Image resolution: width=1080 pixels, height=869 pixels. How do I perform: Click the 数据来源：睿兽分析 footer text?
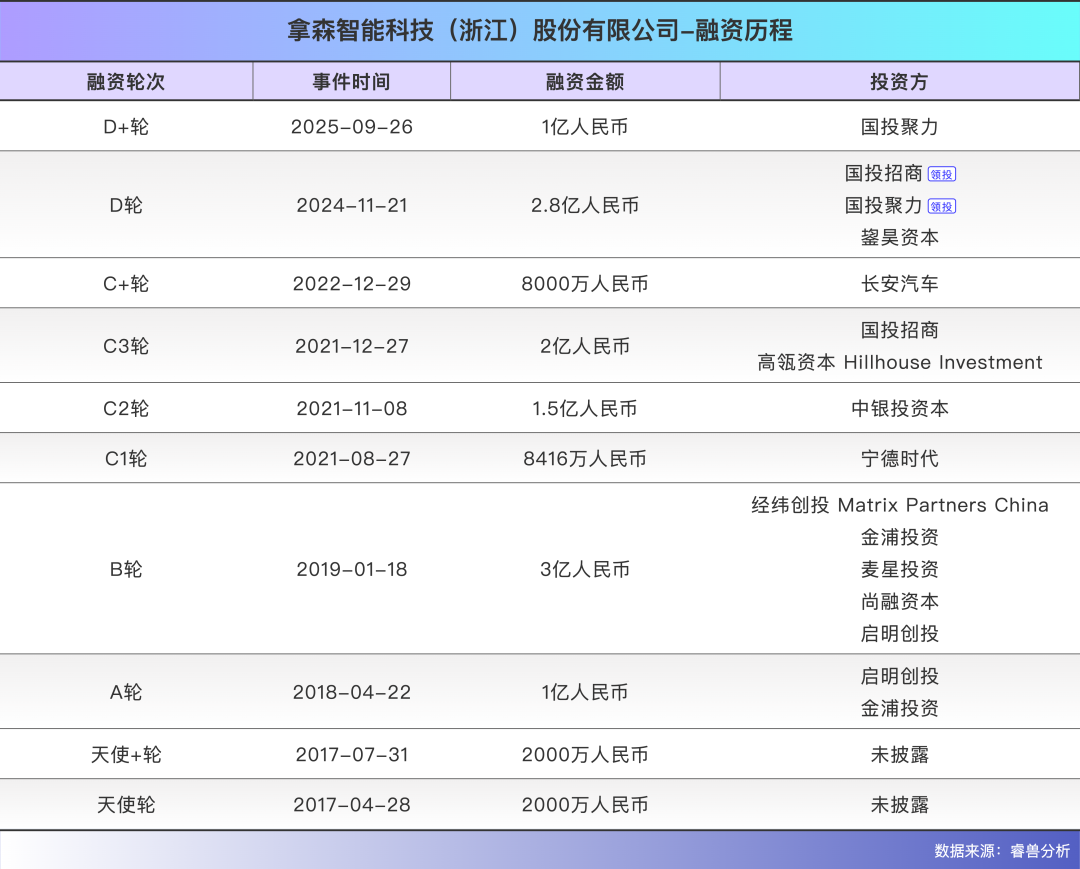[x=1002, y=850]
